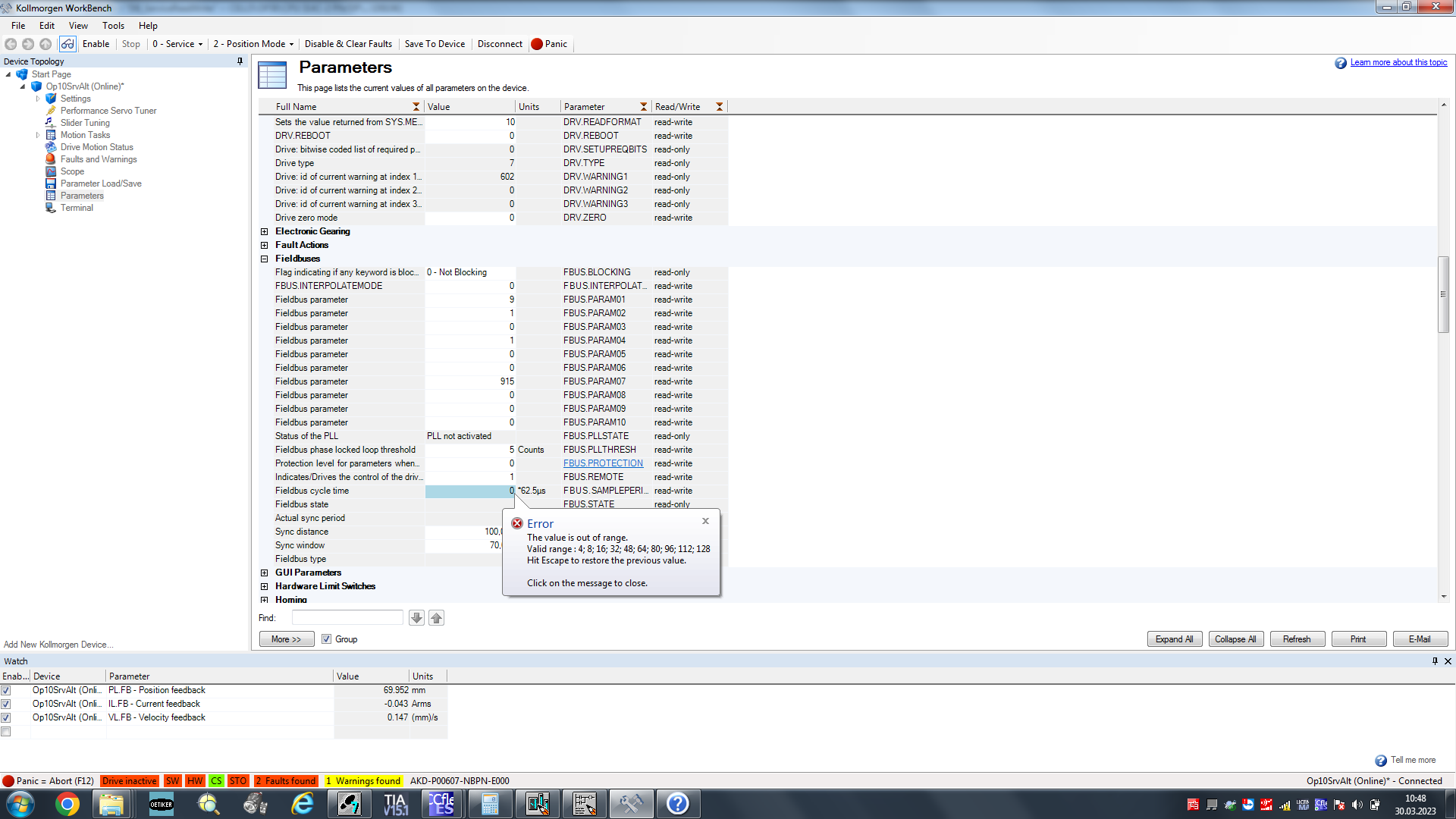
Task: Open the Scope view
Action: click(72, 171)
